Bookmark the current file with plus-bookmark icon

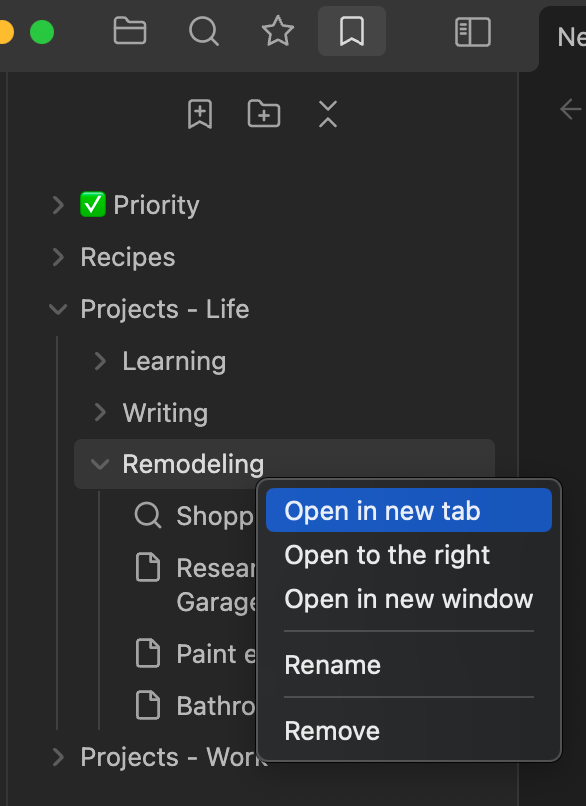pos(200,114)
